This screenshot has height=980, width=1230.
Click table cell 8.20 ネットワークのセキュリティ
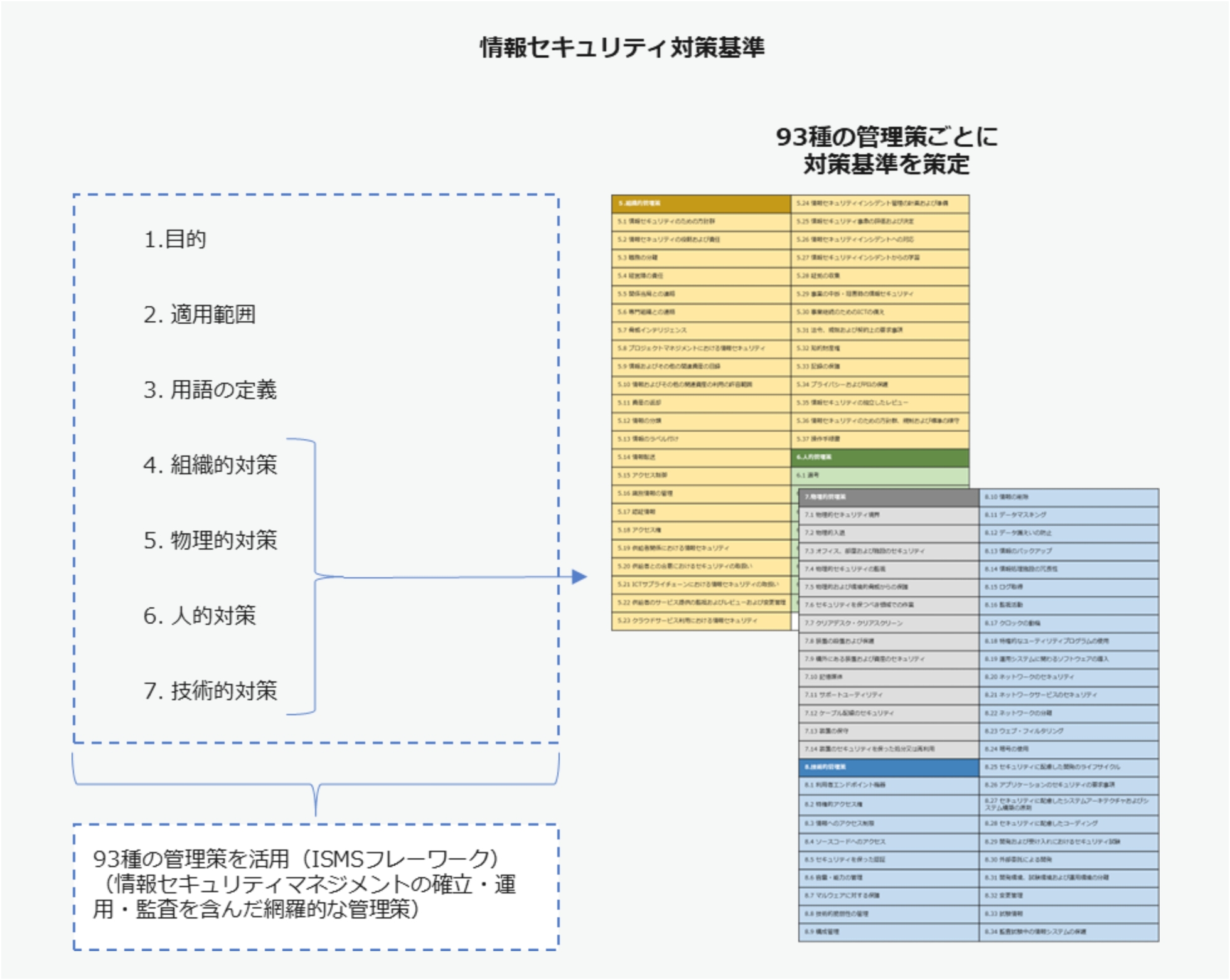tap(1069, 678)
